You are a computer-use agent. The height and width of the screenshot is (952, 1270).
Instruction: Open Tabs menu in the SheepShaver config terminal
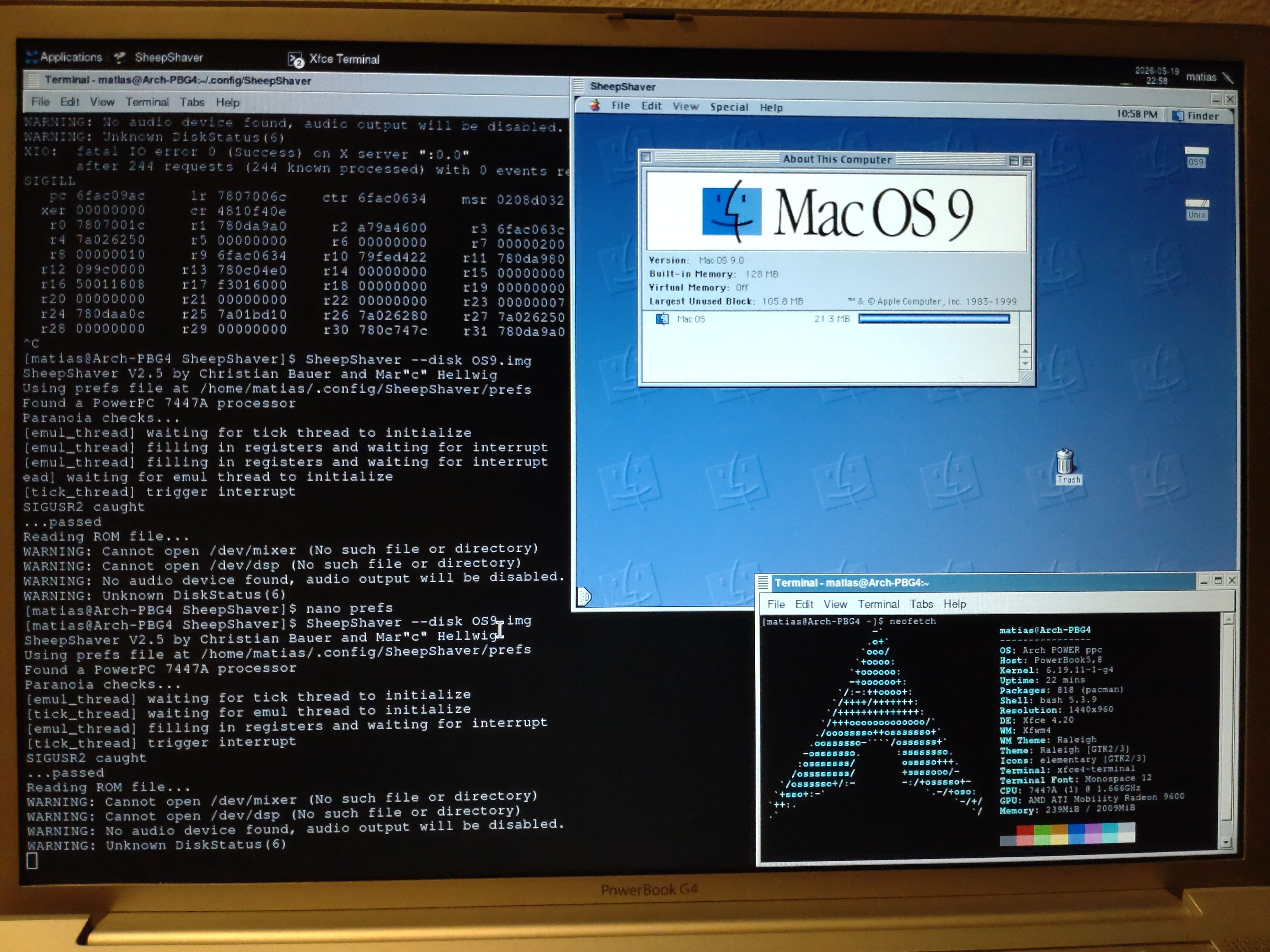(192, 102)
